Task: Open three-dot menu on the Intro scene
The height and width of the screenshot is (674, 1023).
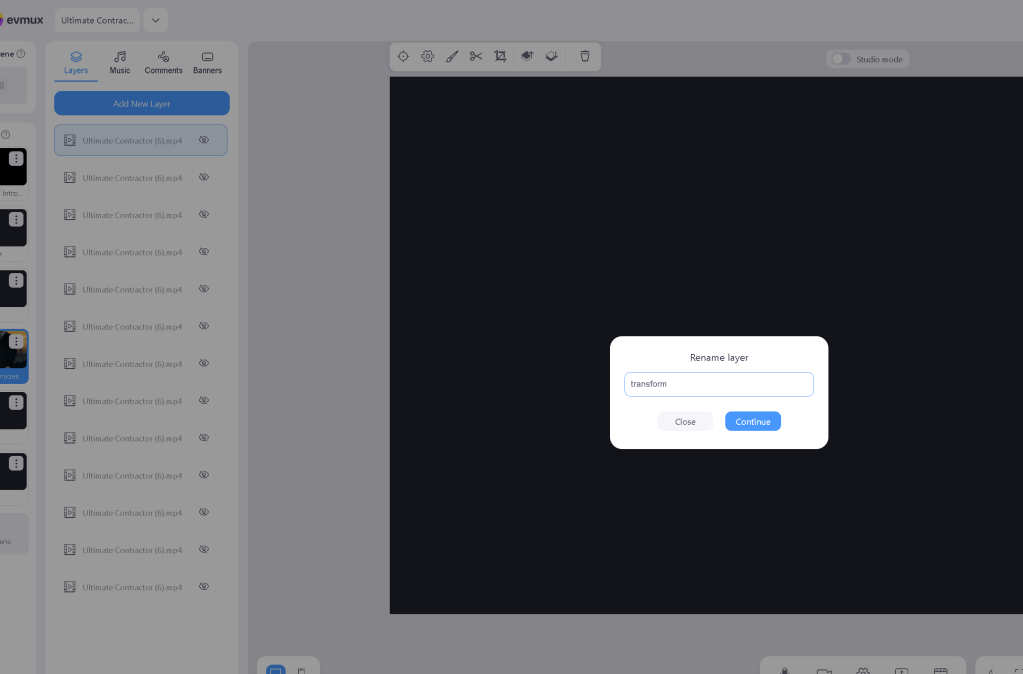Action: [16, 159]
